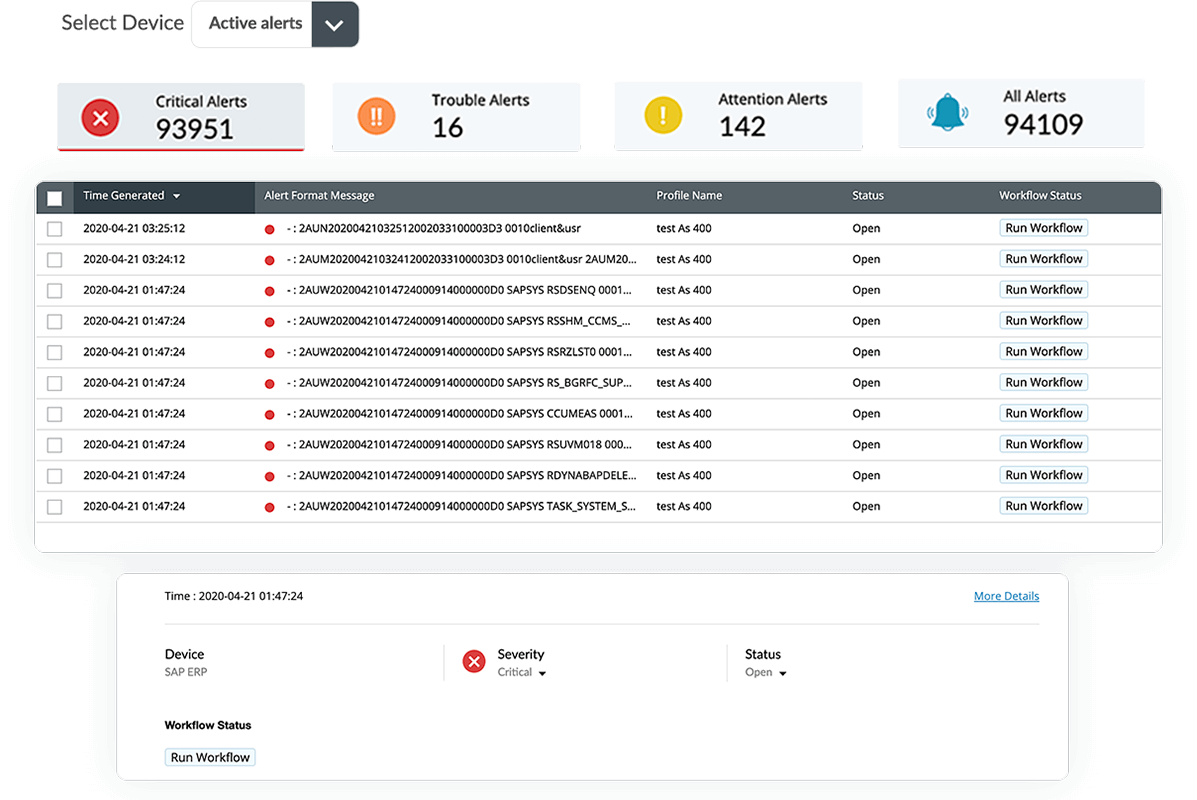Click SAP ERP device value
Screen dimensions: 1197x800
186,672
